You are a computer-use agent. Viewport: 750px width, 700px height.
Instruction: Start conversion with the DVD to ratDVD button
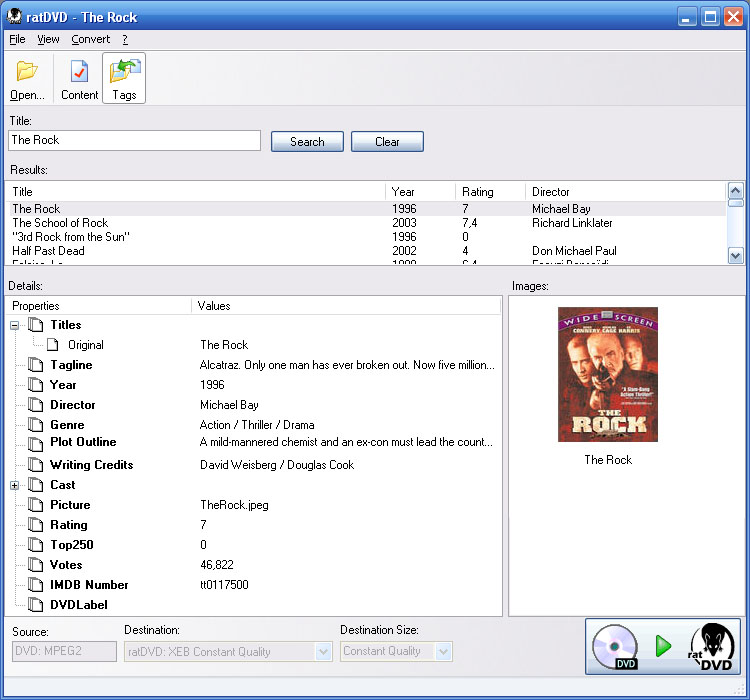pos(662,646)
